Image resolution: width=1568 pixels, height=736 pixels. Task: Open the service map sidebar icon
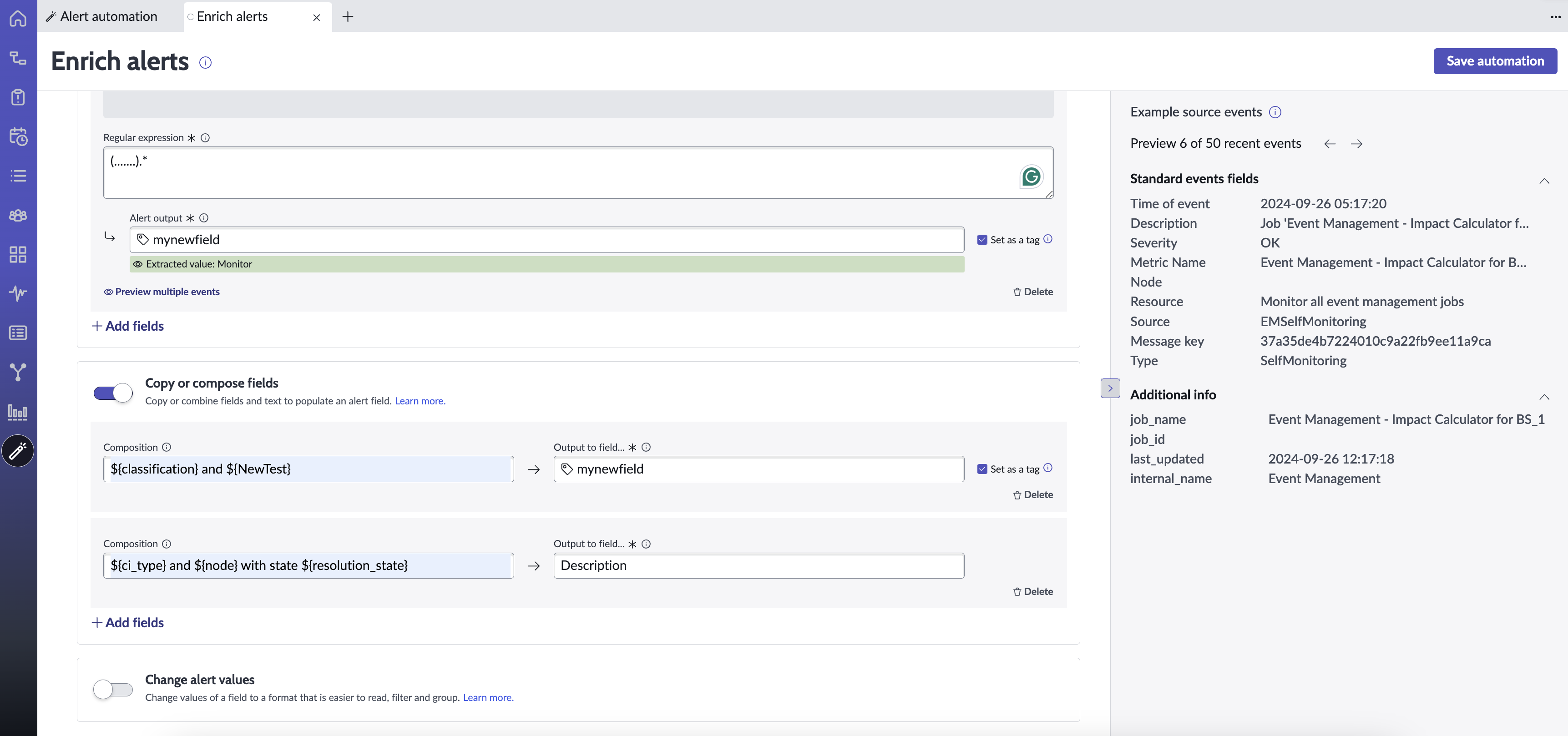tap(18, 58)
